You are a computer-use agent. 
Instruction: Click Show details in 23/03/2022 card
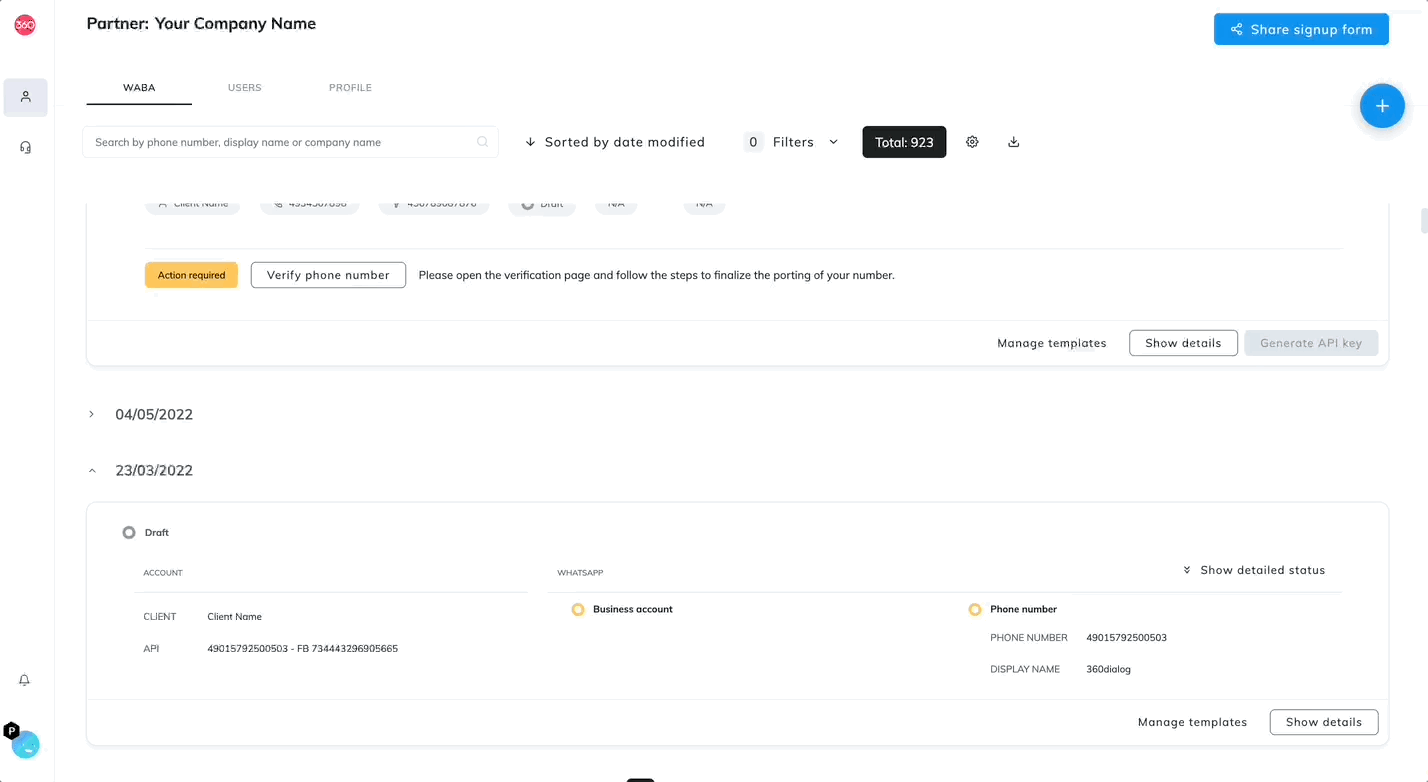point(1324,722)
